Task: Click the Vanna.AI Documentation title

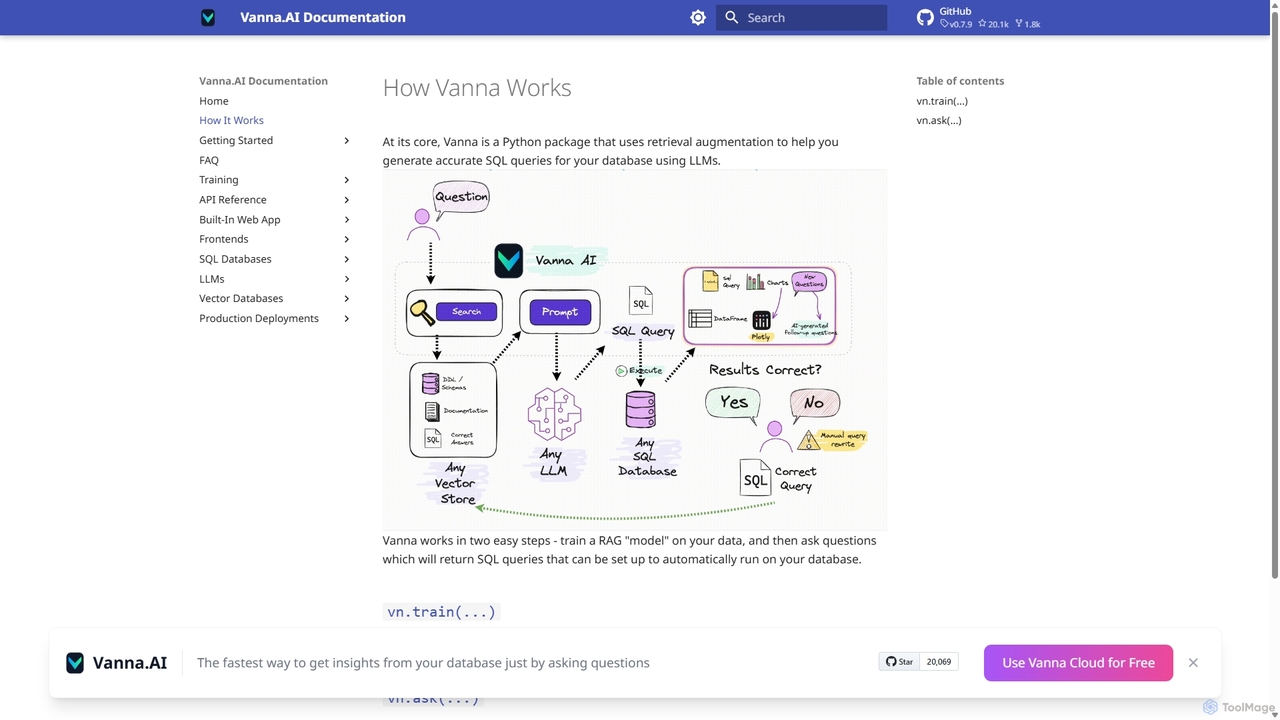Action: (323, 17)
